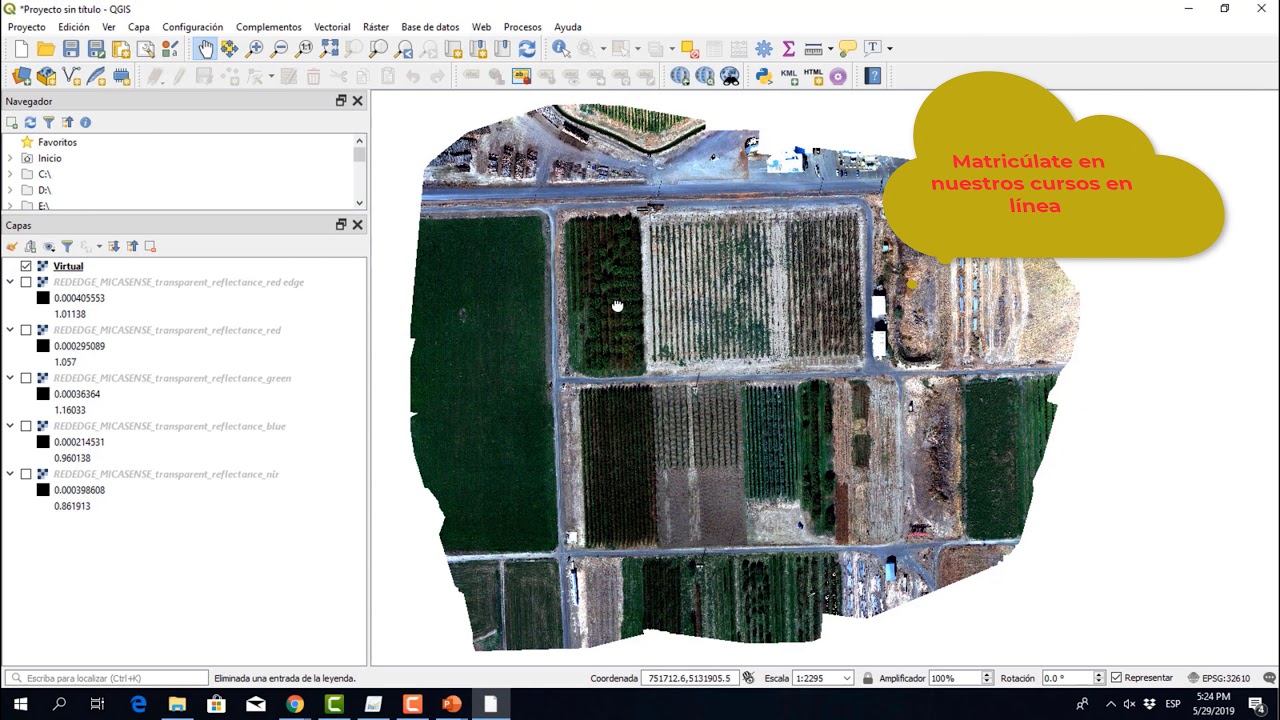This screenshot has height=720, width=1280.
Task: Float the Navegador panel
Action: (341, 101)
